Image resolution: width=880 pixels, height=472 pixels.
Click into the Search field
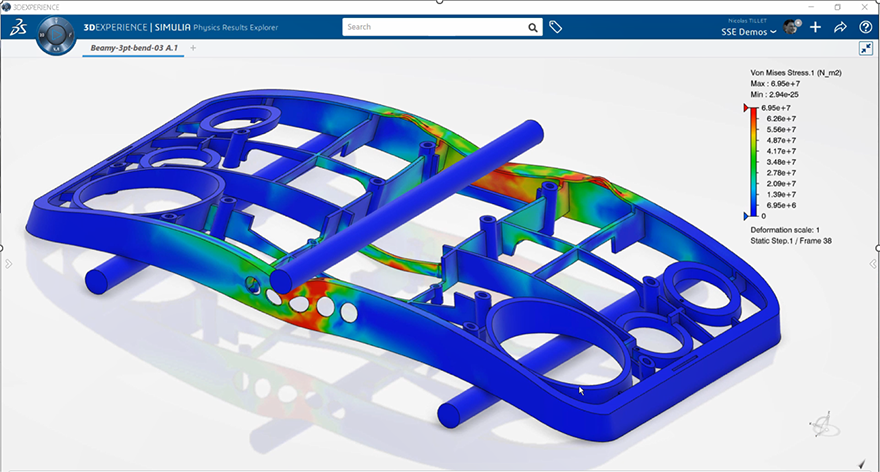pyautogui.click(x=434, y=28)
